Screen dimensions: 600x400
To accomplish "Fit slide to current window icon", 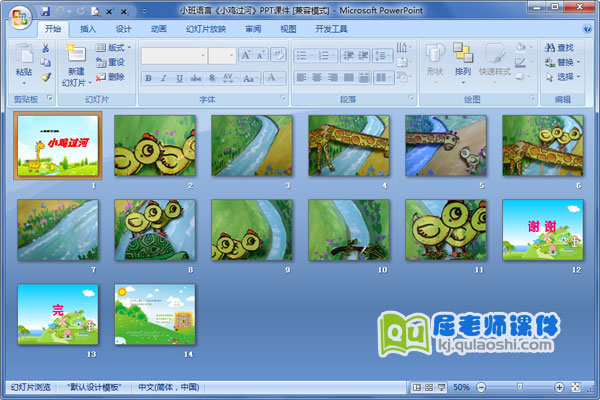I will (576, 387).
